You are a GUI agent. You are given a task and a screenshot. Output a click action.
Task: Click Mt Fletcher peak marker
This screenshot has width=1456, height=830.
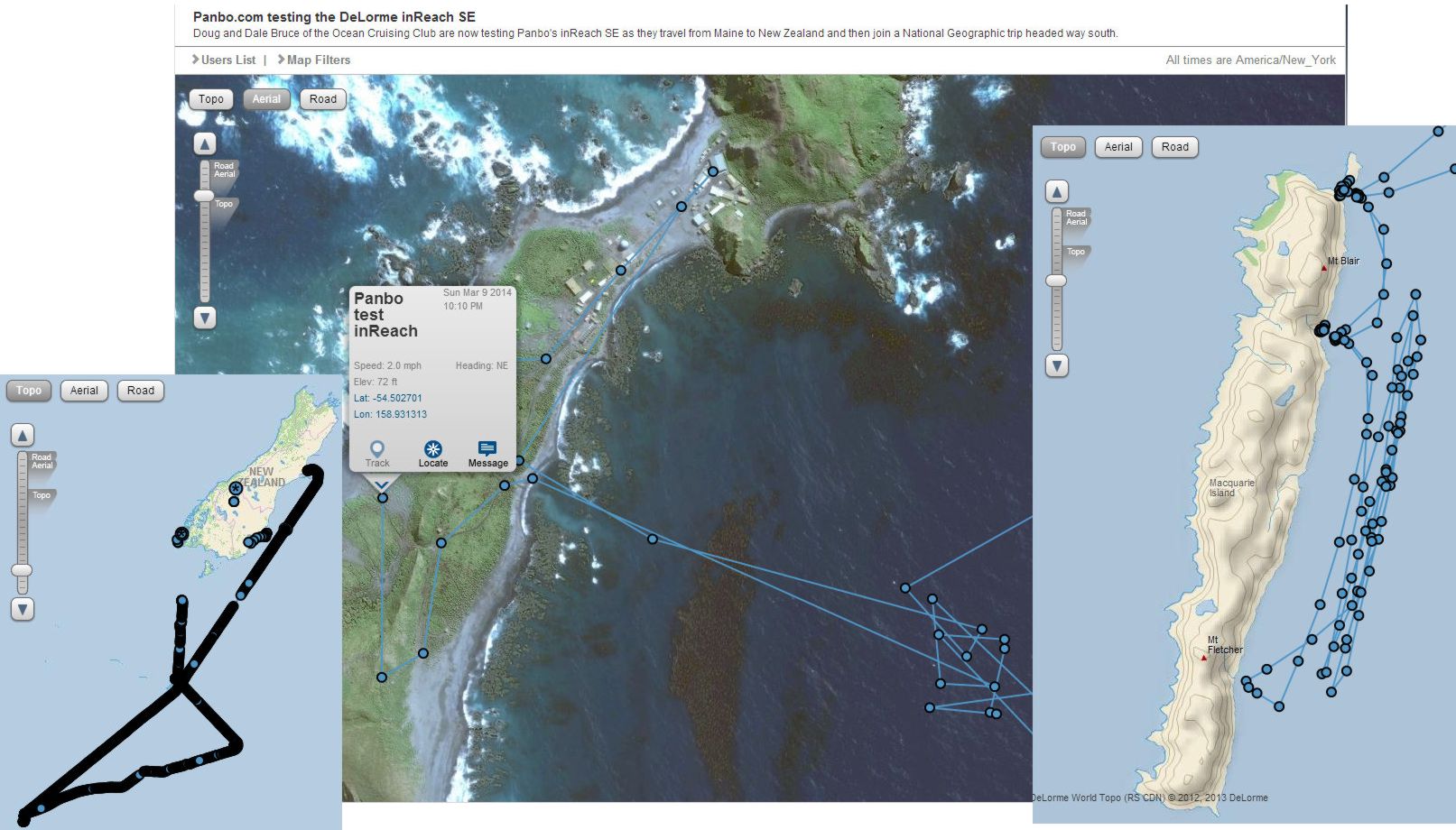click(1203, 658)
